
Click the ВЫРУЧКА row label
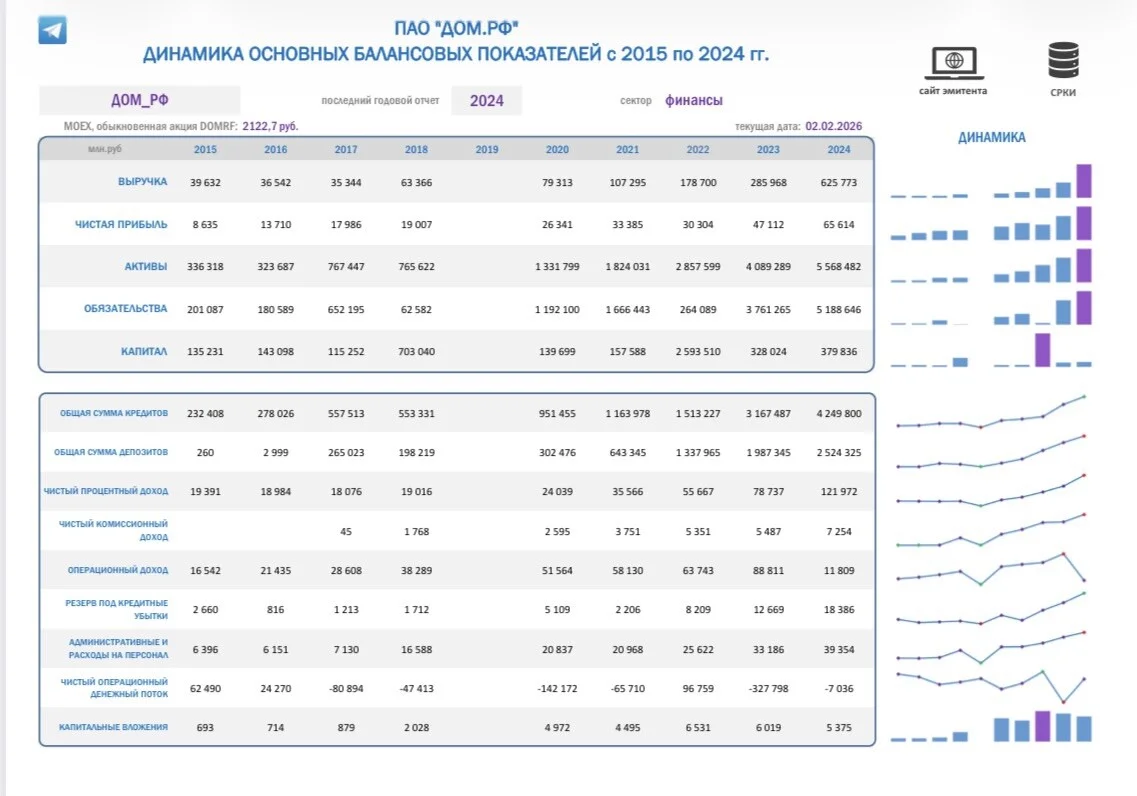(143, 181)
